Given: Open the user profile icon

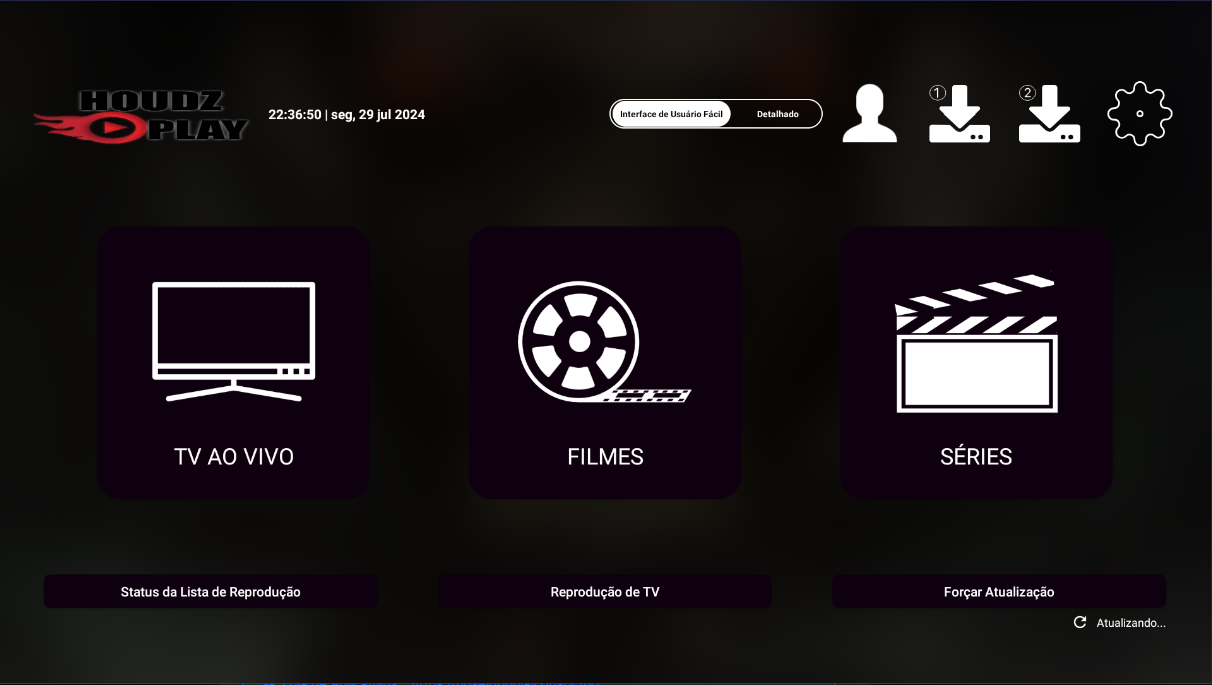Looking at the screenshot, I should tap(869, 114).
